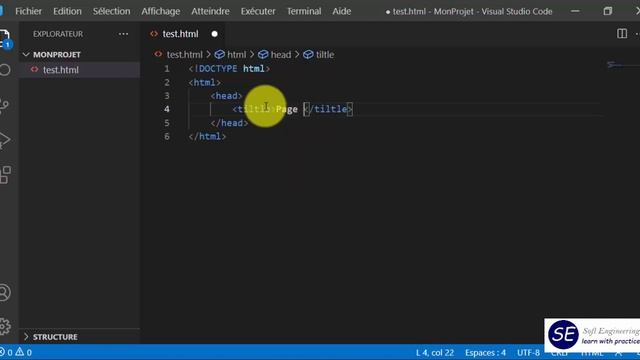
Task: Click the opening head tag on line 3
Action: click(226, 96)
